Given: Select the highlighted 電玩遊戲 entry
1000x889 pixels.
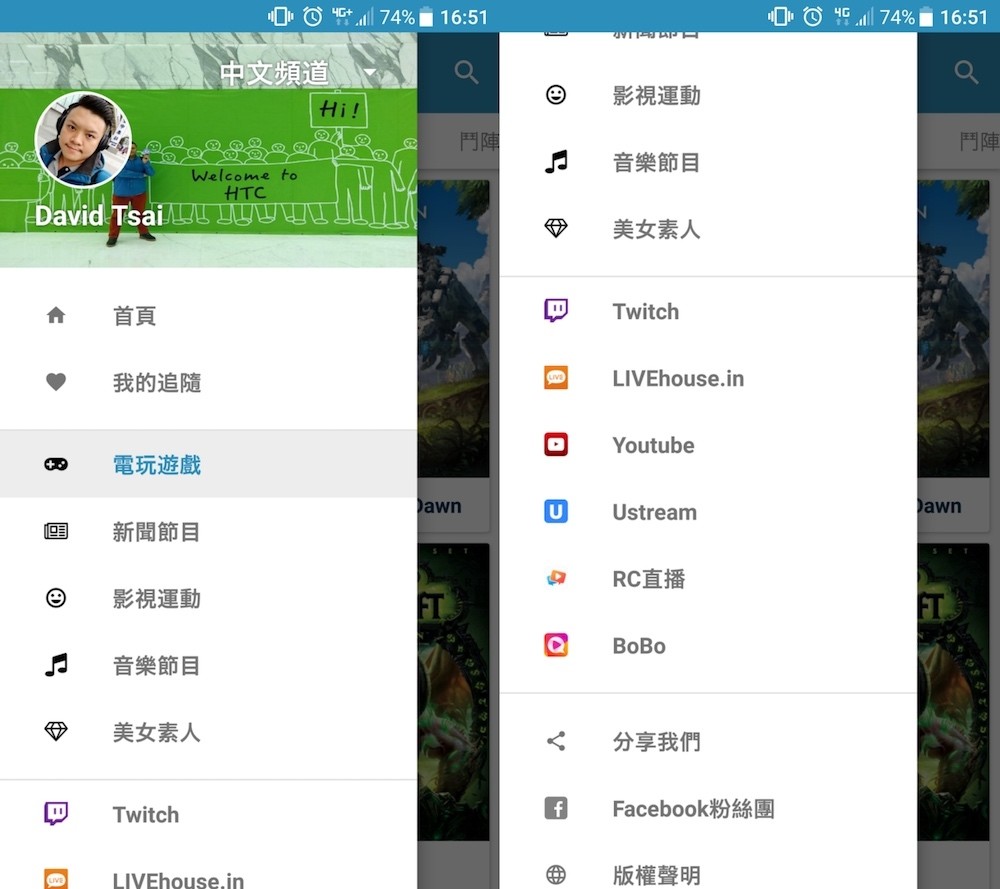Looking at the screenshot, I should tap(209, 464).
